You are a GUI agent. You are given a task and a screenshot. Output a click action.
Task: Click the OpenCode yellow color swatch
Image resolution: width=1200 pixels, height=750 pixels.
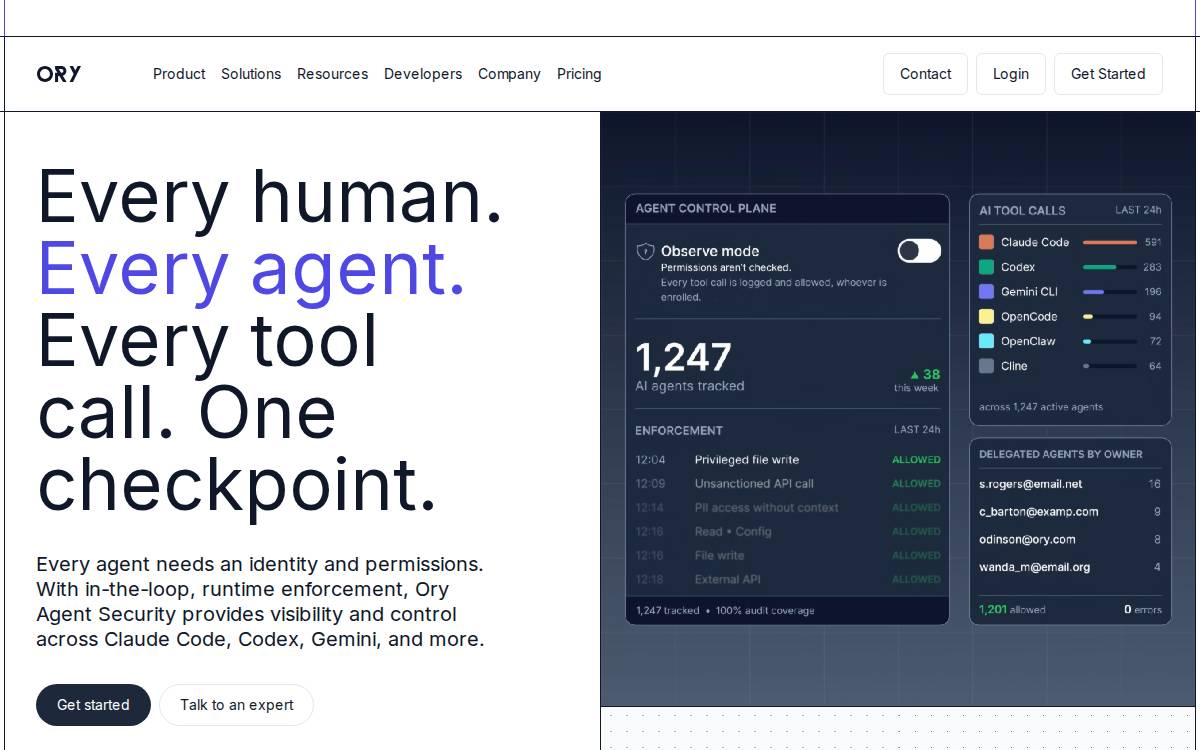coord(986,316)
